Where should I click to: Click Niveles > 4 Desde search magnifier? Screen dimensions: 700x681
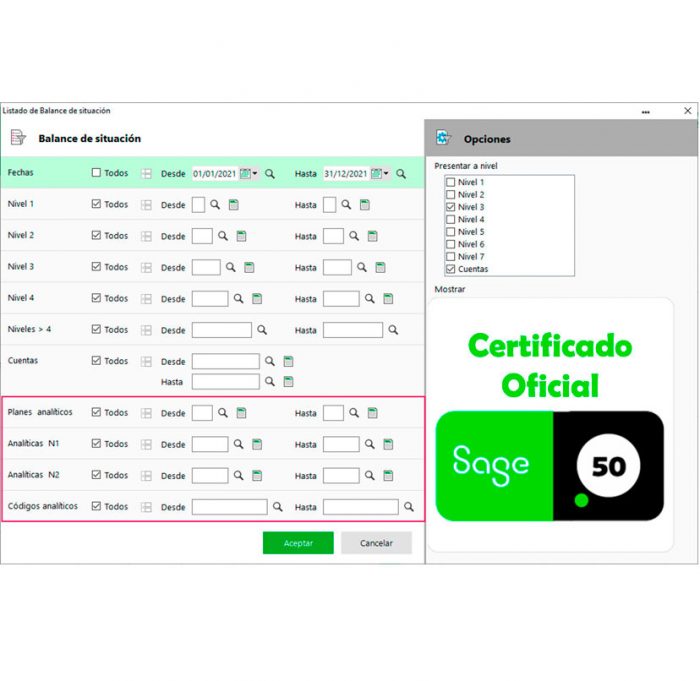coord(262,330)
